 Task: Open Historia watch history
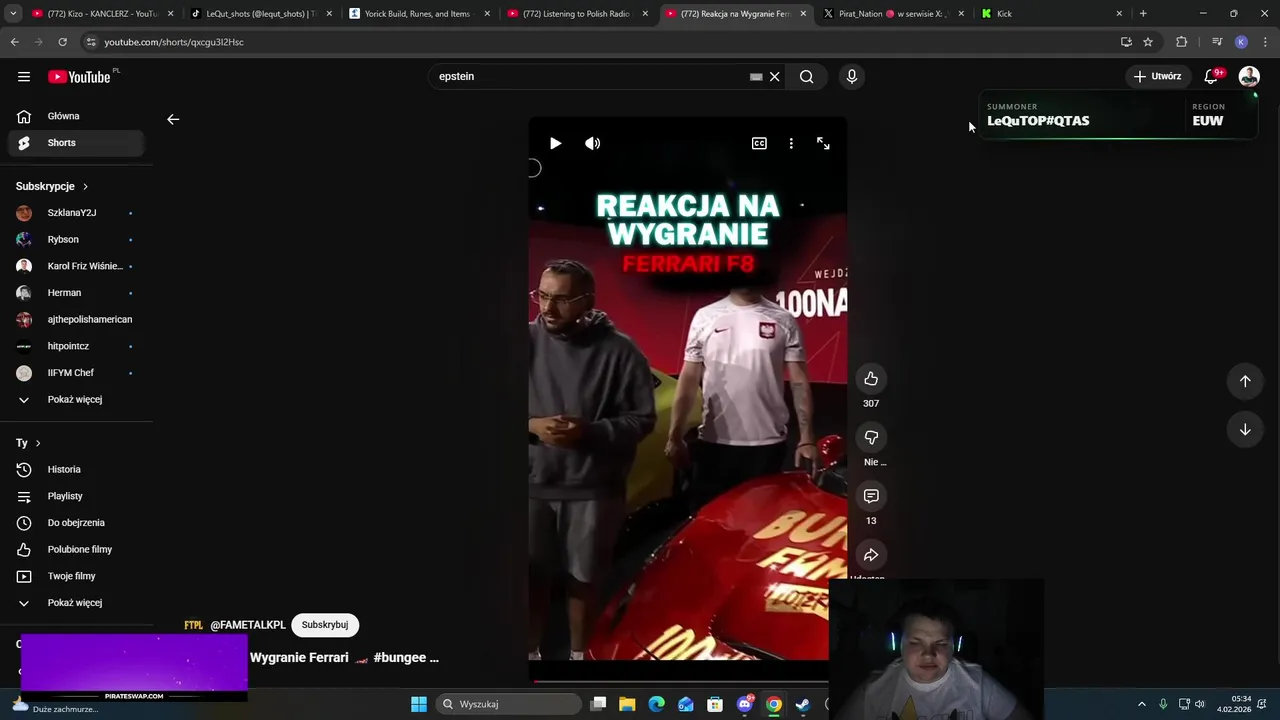click(x=76, y=470)
